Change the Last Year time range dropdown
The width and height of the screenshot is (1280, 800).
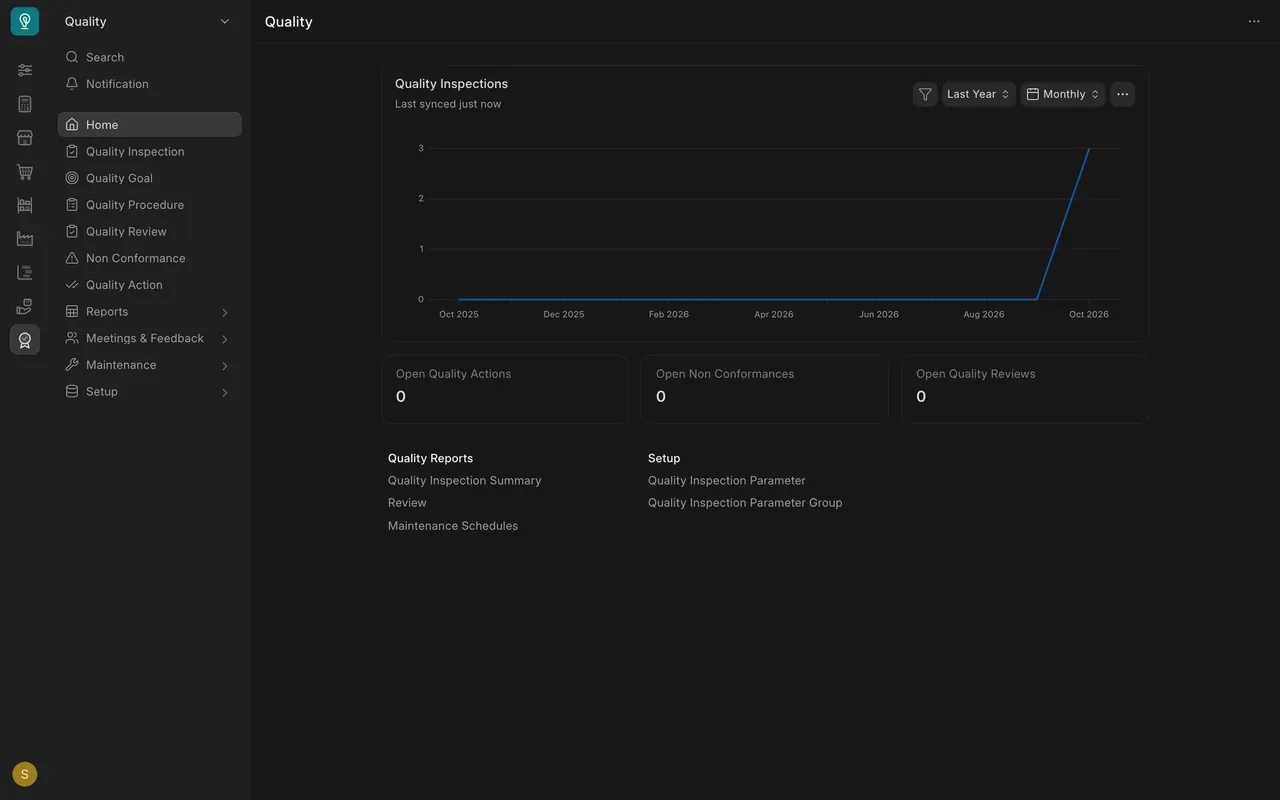[978, 94]
